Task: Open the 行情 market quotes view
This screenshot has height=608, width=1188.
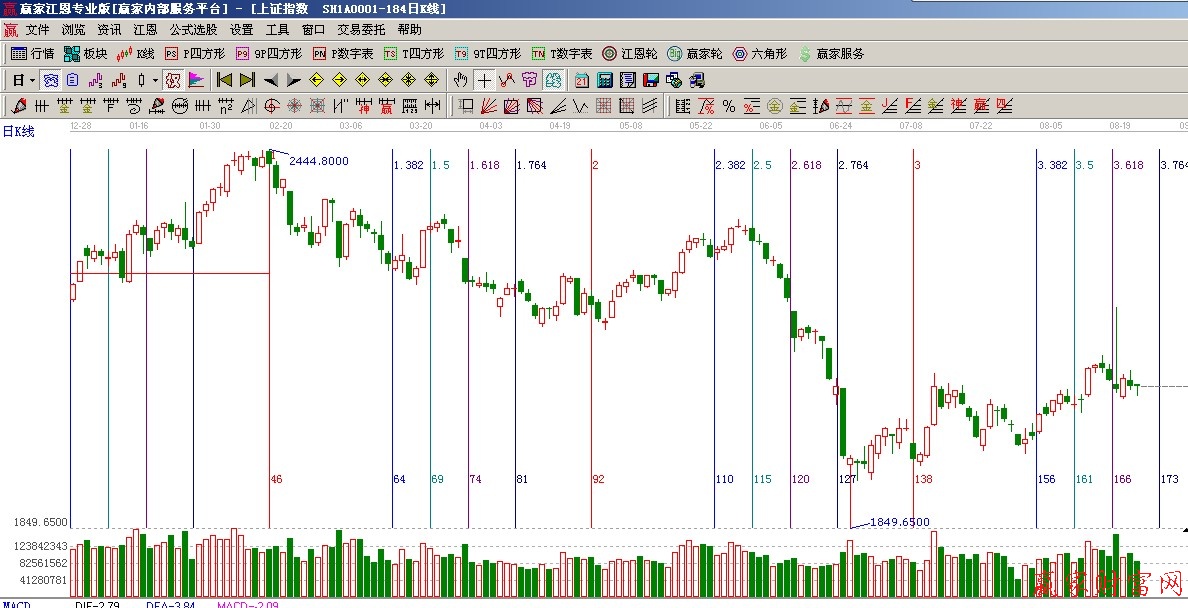Action: point(32,54)
